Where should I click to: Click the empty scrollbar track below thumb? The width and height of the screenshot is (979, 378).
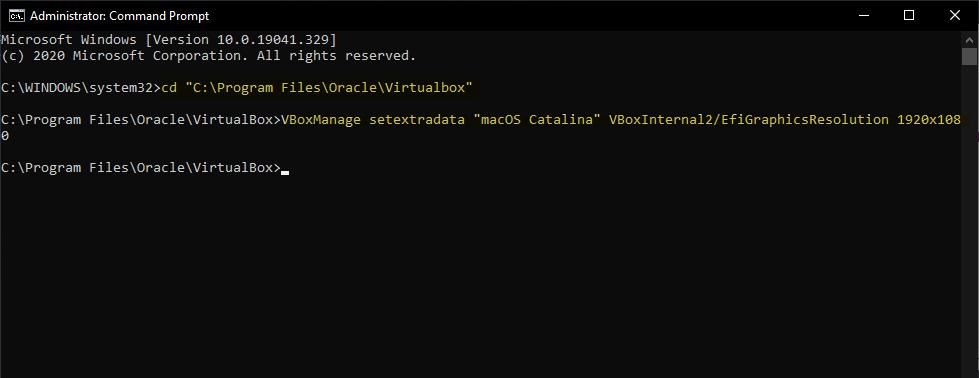[969, 219]
